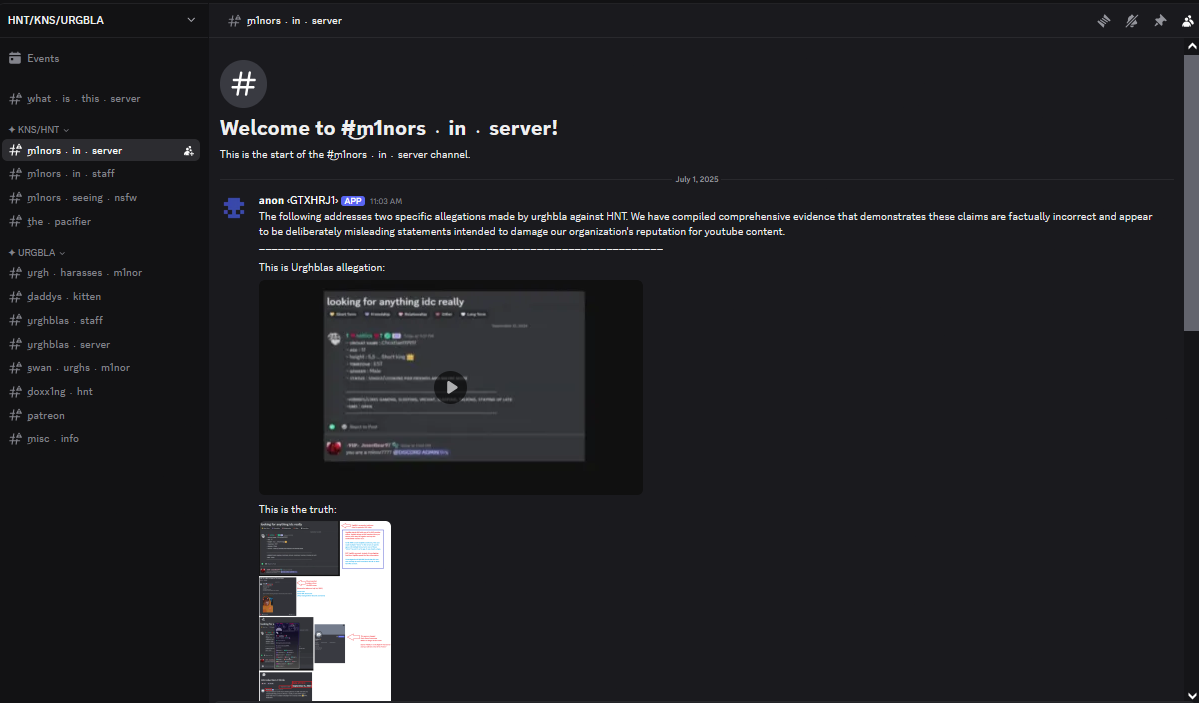This screenshot has width=1199, height=703.
Task: Open the 'm1nors . seeing . nsfw' channel
Action: (101, 197)
